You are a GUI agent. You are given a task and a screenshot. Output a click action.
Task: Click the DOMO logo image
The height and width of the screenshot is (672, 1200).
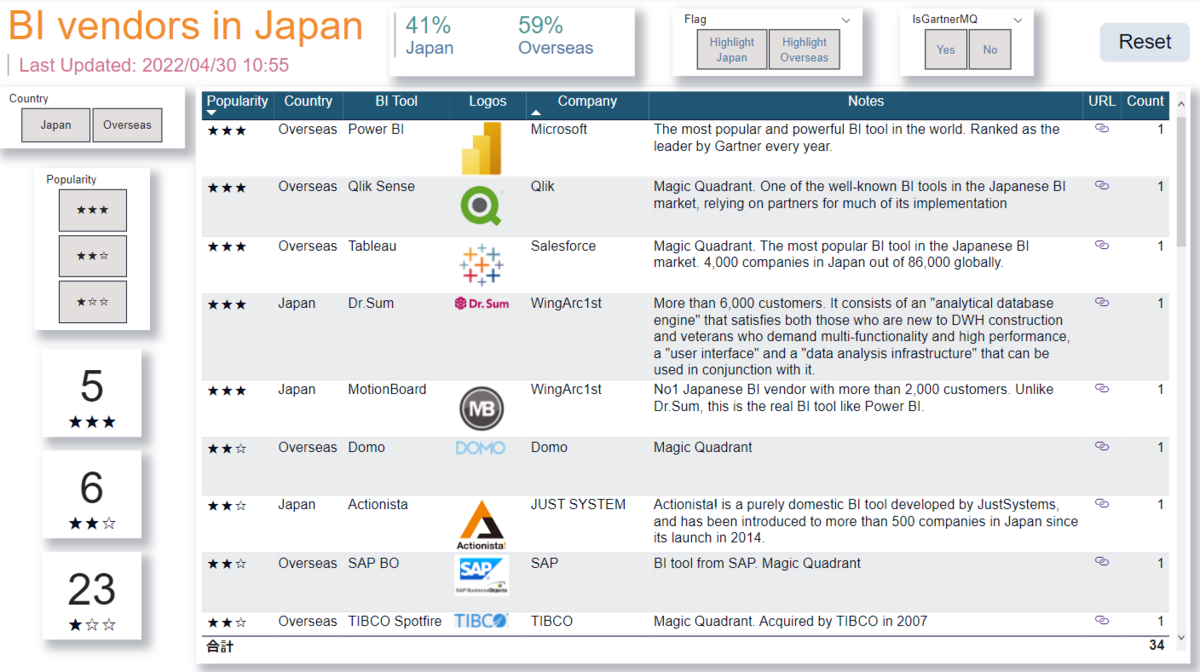click(x=481, y=448)
